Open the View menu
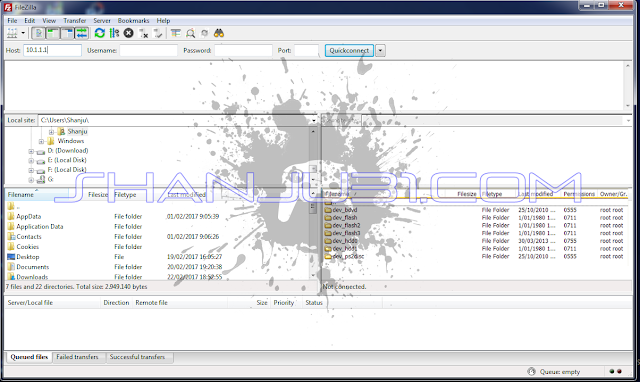Image resolution: width=640 pixels, height=382 pixels. pos(49,20)
